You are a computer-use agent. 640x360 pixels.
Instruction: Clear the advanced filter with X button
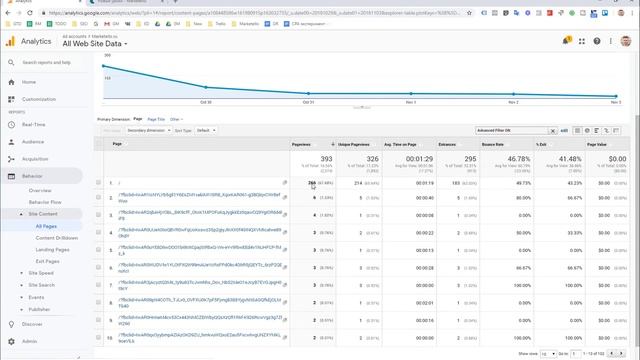[x=552, y=131]
